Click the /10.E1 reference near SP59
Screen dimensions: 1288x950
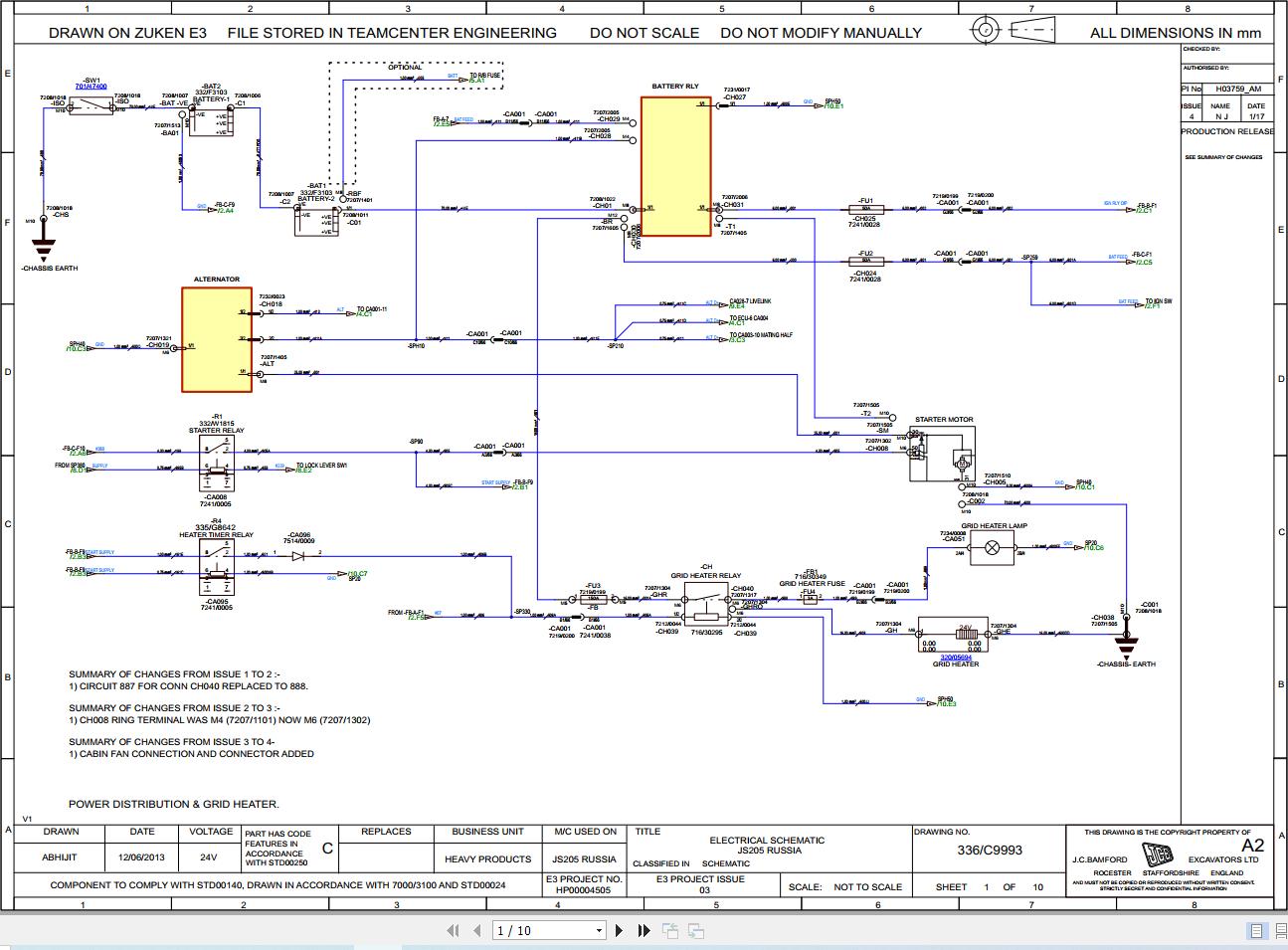tap(834, 105)
